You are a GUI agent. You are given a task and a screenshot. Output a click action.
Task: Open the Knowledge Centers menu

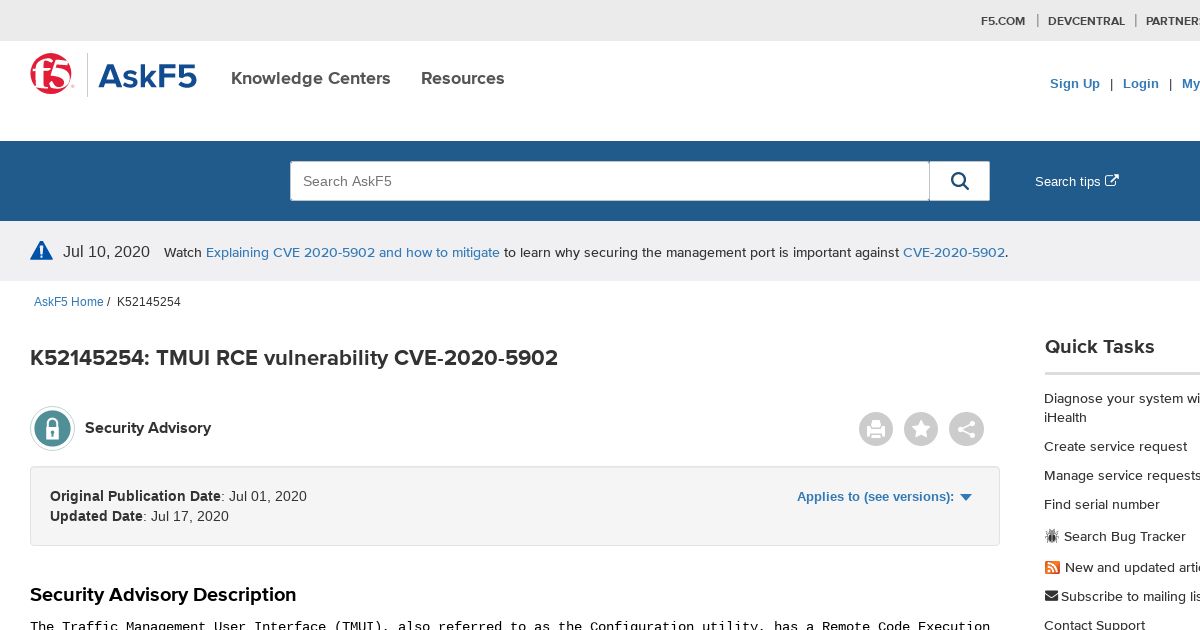click(311, 78)
